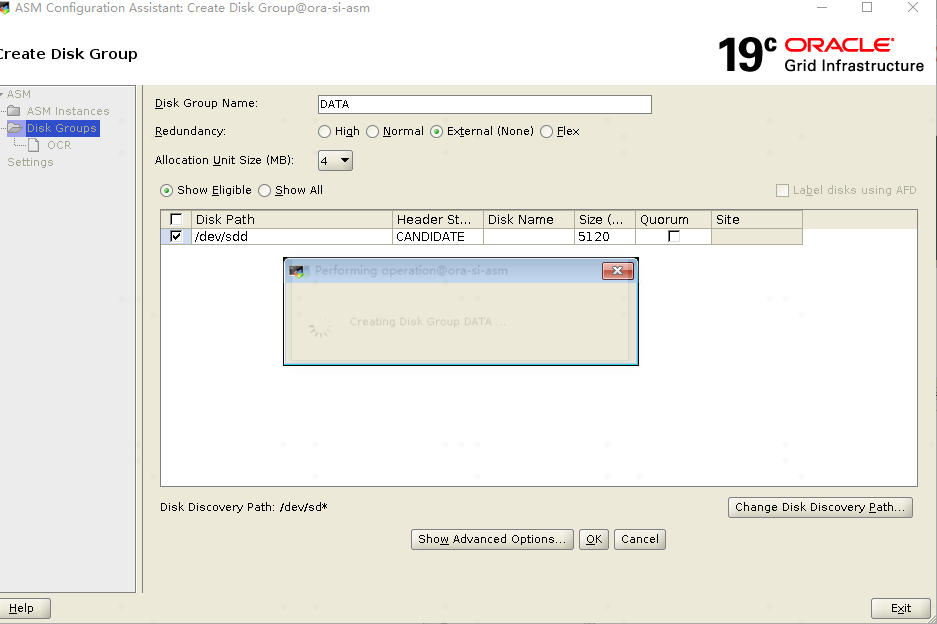
Task: Click the ASM Instances folder icon
Action: pos(14,111)
